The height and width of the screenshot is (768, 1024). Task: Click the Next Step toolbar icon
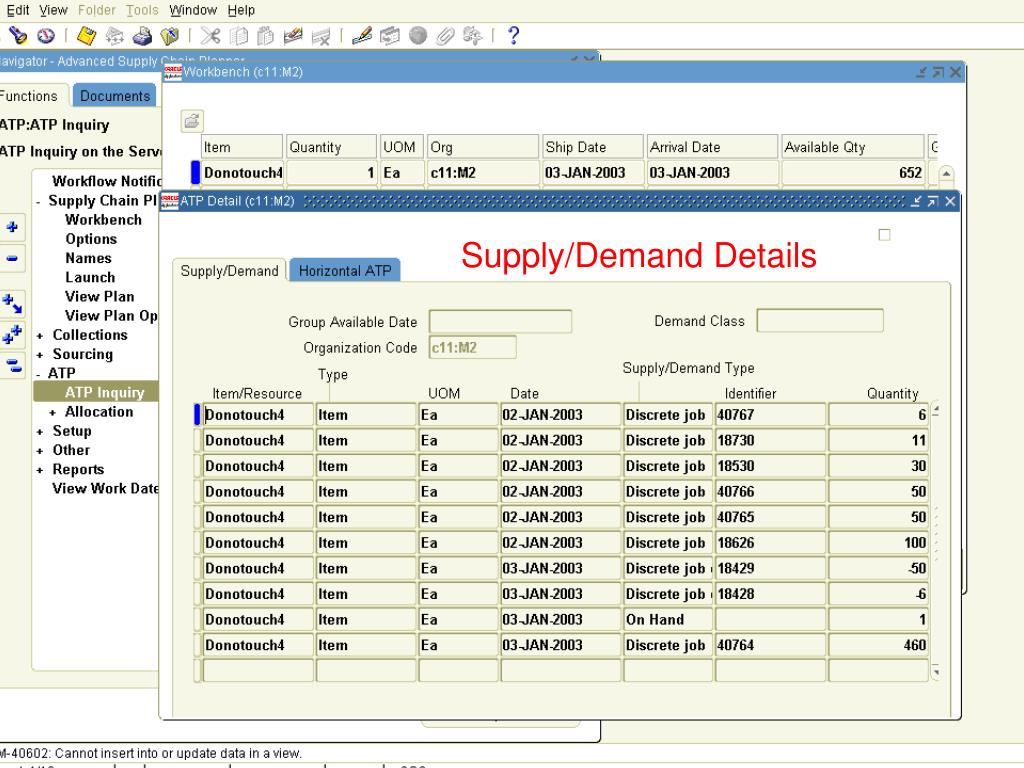(x=114, y=36)
